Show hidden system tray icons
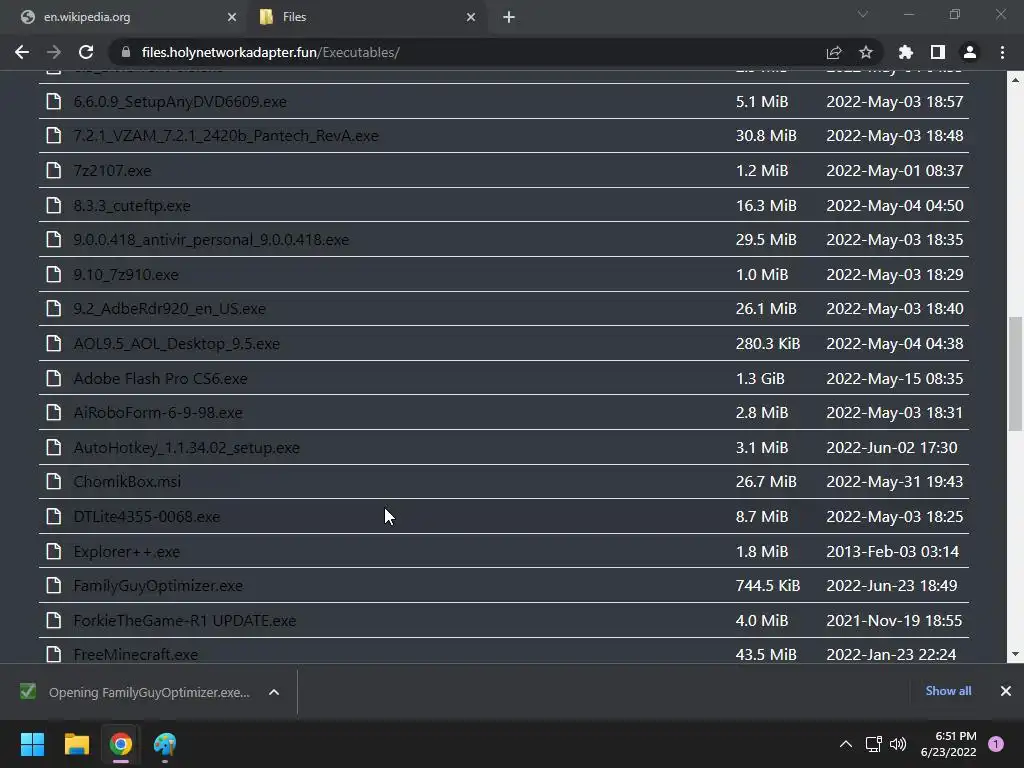This screenshot has height=768, width=1024. [846, 744]
